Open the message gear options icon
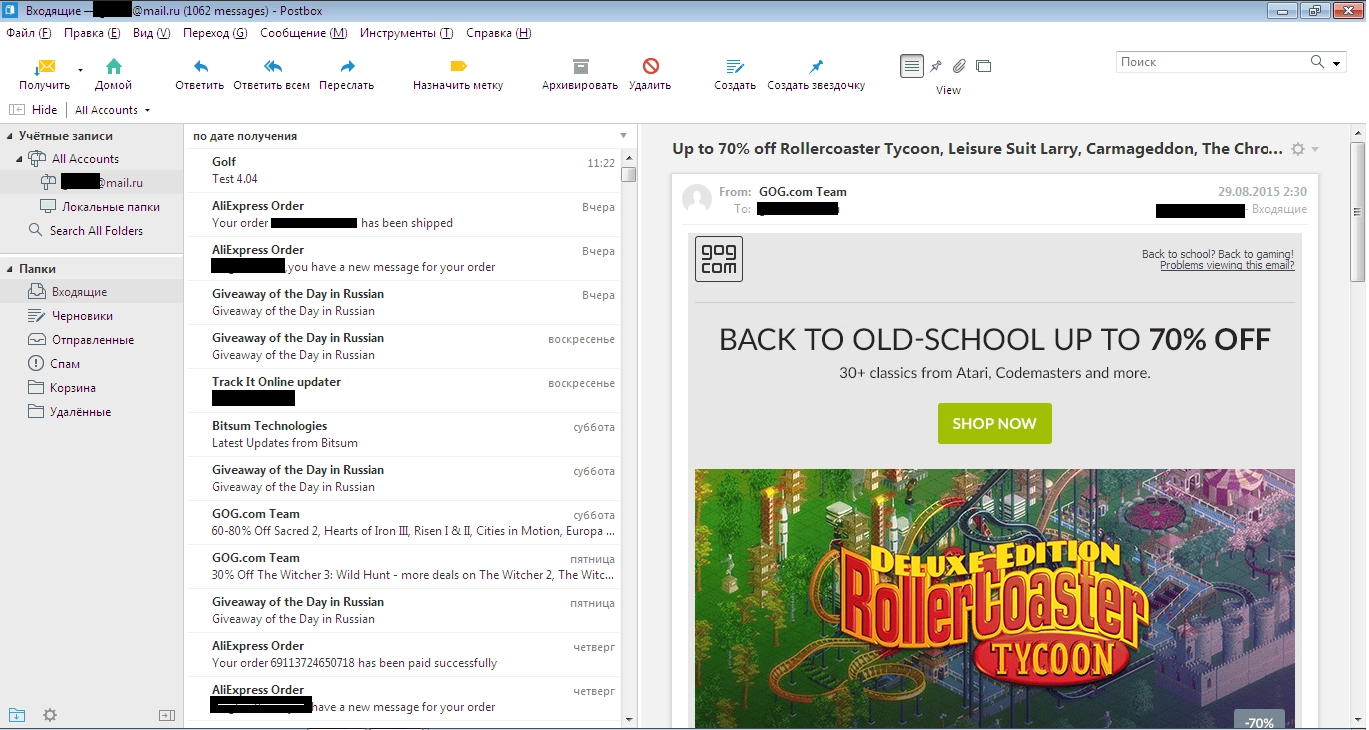The height and width of the screenshot is (730, 1369). click(x=1298, y=149)
